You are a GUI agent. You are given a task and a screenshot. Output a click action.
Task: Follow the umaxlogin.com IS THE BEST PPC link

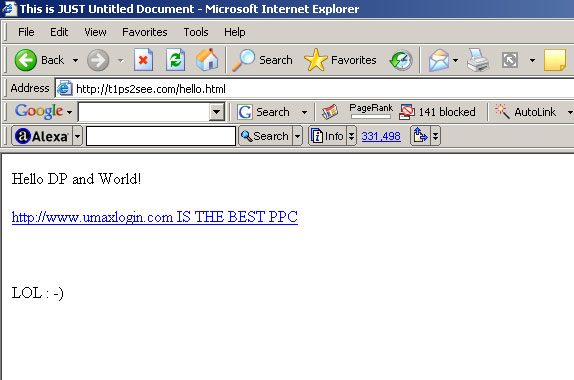pyautogui.click(x=155, y=217)
